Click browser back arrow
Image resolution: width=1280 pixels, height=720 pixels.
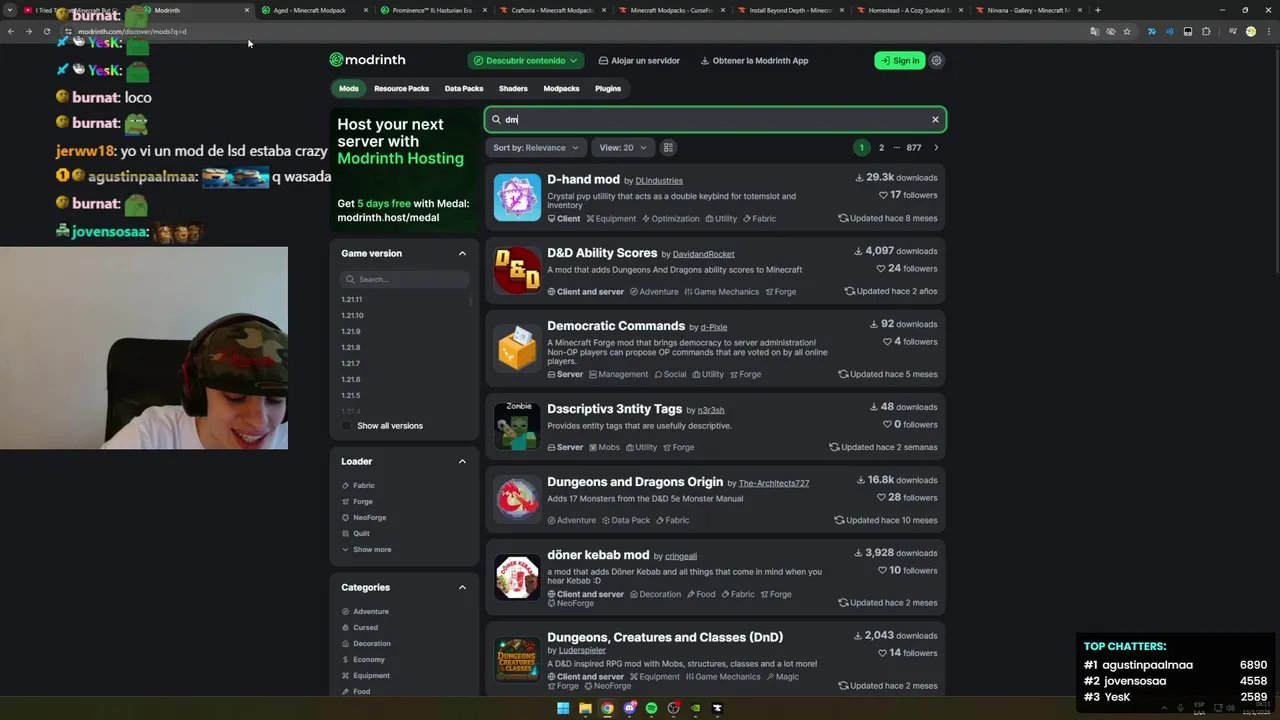point(11,31)
